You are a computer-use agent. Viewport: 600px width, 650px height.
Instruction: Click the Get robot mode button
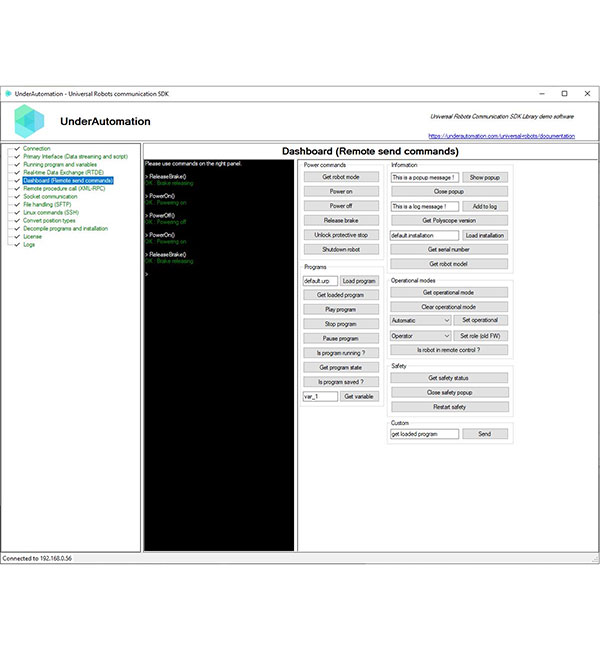coord(341,177)
